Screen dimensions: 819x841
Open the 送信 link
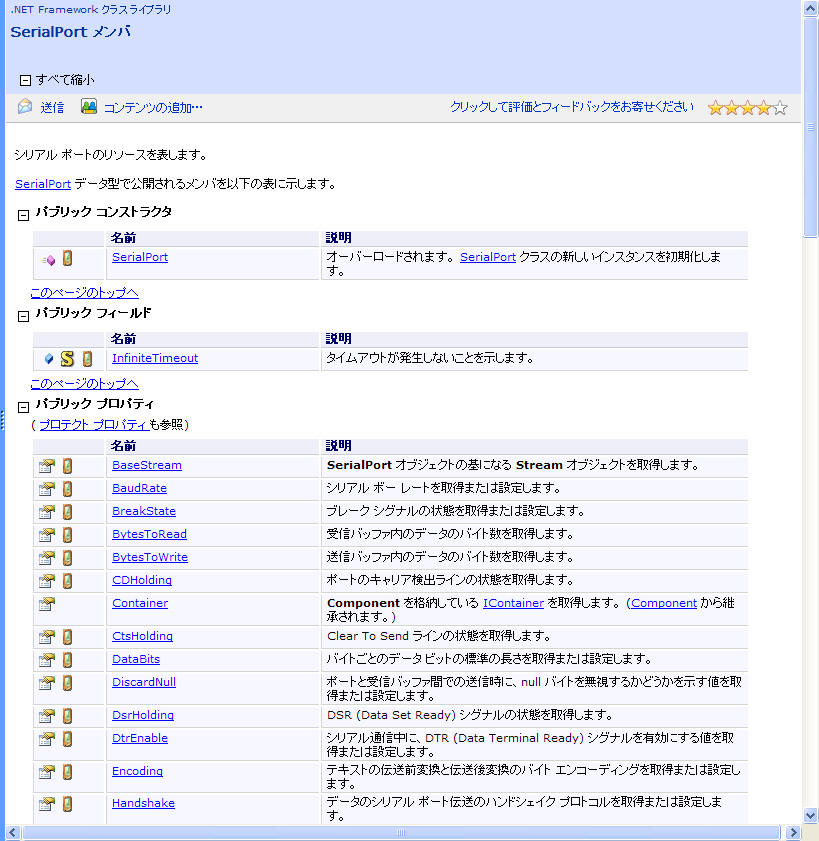(52, 108)
